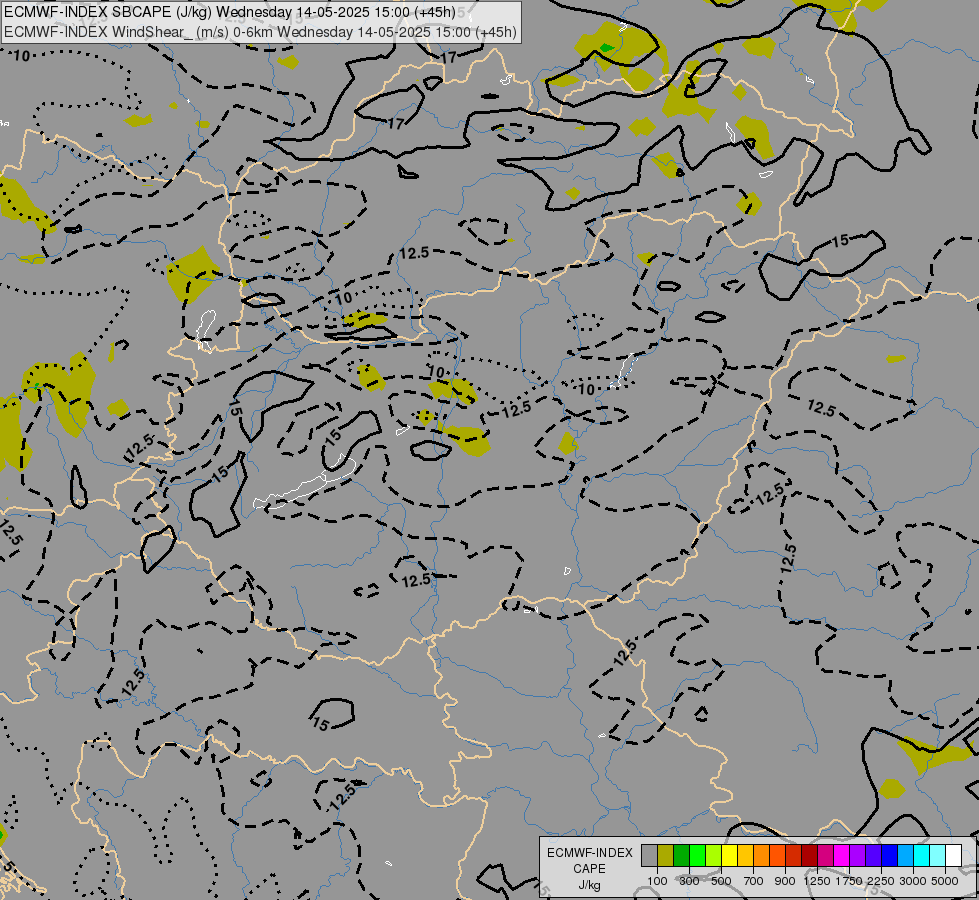The image size is (979, 900).
Task: Select the olive swatch in the CAPE legend
Action: coord(666,856)
